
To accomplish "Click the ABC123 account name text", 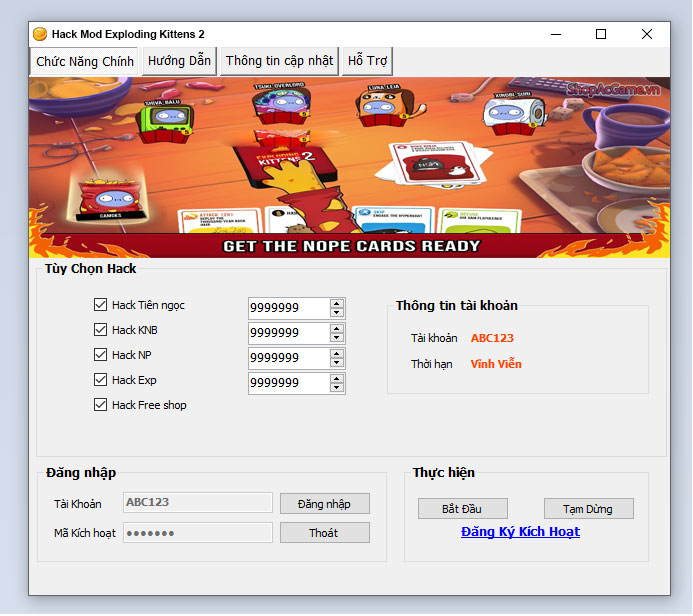I will [492, 338].
